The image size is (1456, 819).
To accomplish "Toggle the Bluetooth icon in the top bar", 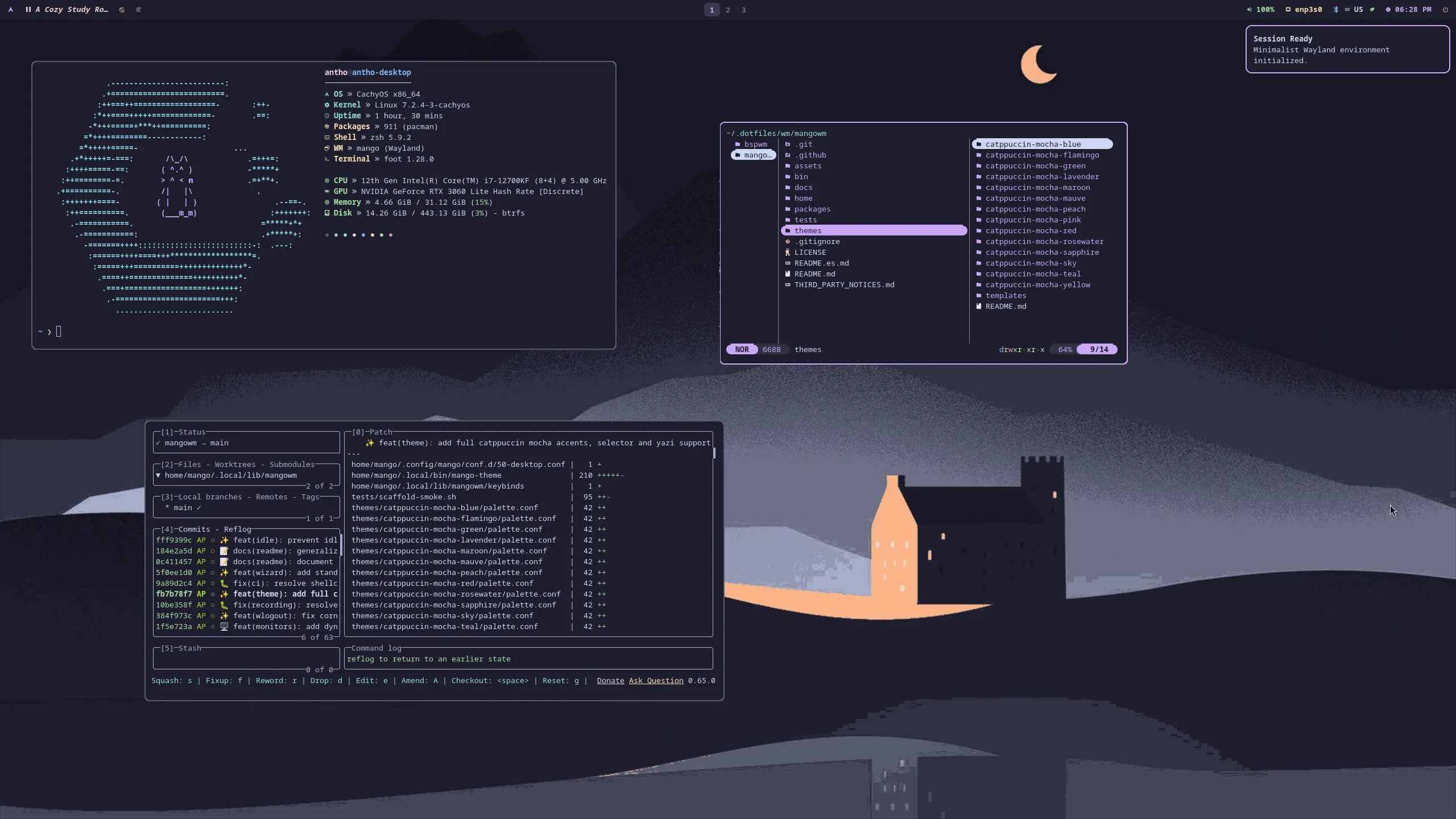I will [x=1336, y=10].
